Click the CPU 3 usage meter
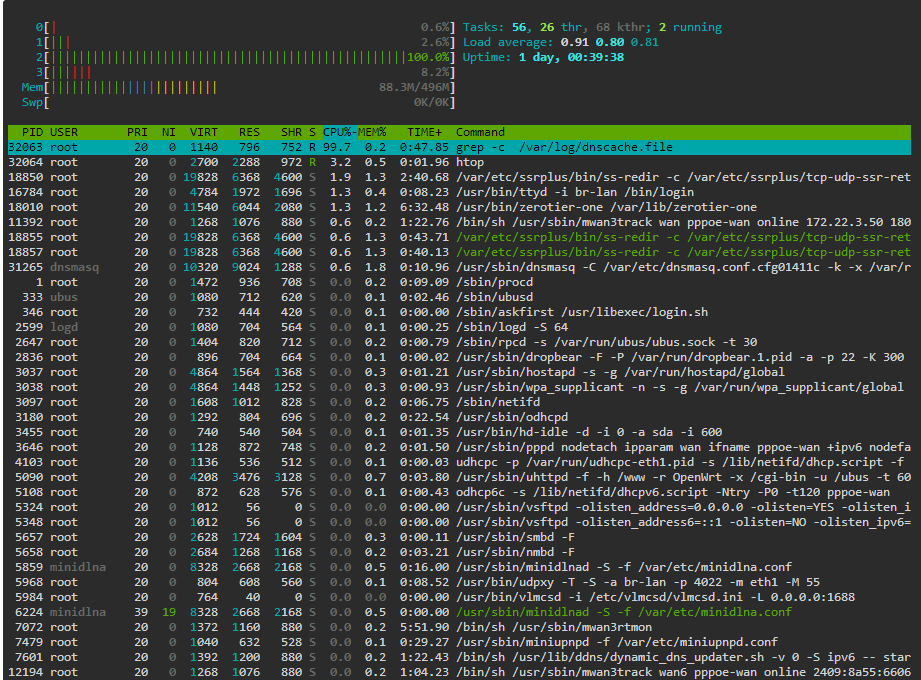This screenshot has width=921, height=680. pyautogui.click(x=245, y=72)
